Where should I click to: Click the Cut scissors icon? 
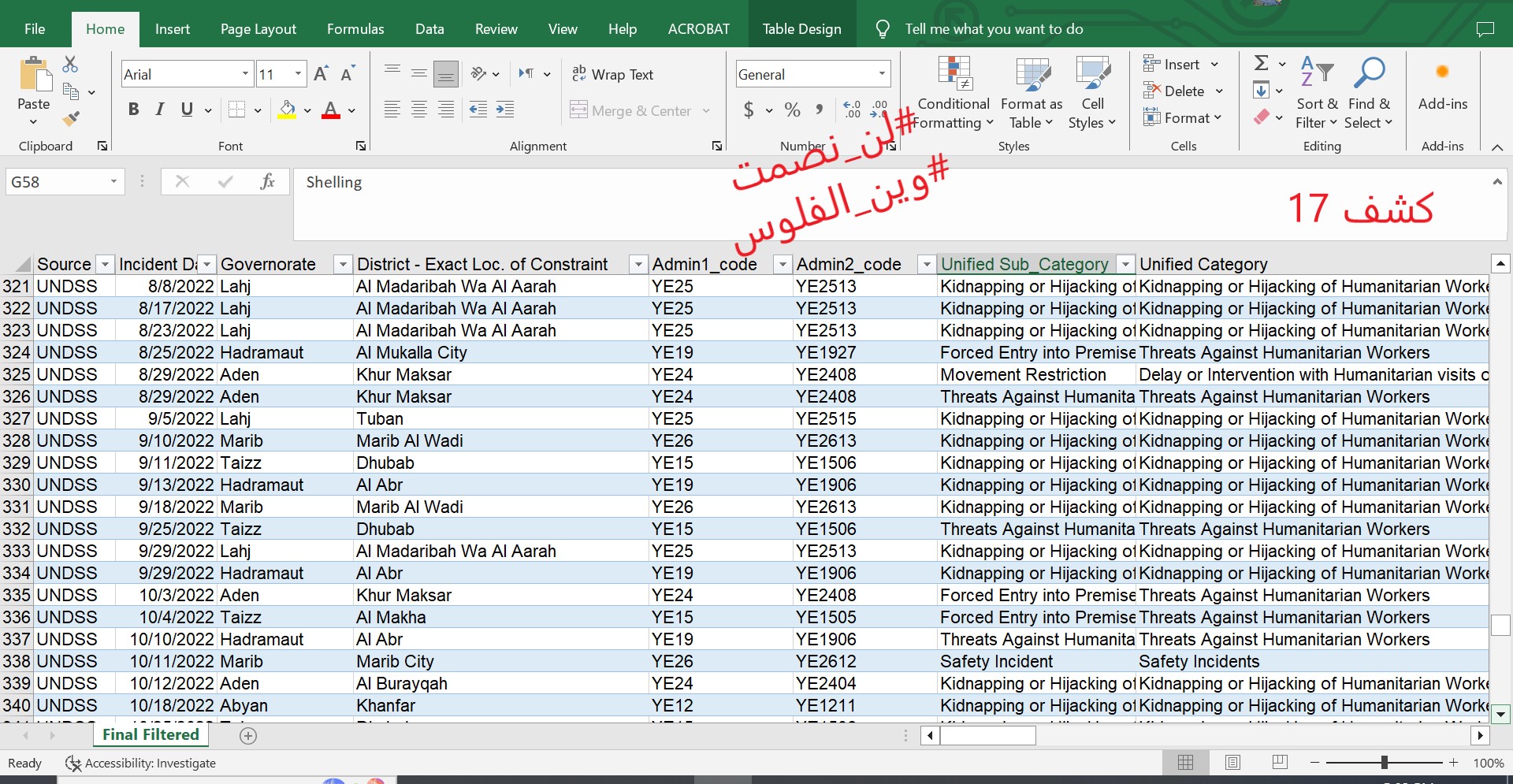(x=71, y=64)
